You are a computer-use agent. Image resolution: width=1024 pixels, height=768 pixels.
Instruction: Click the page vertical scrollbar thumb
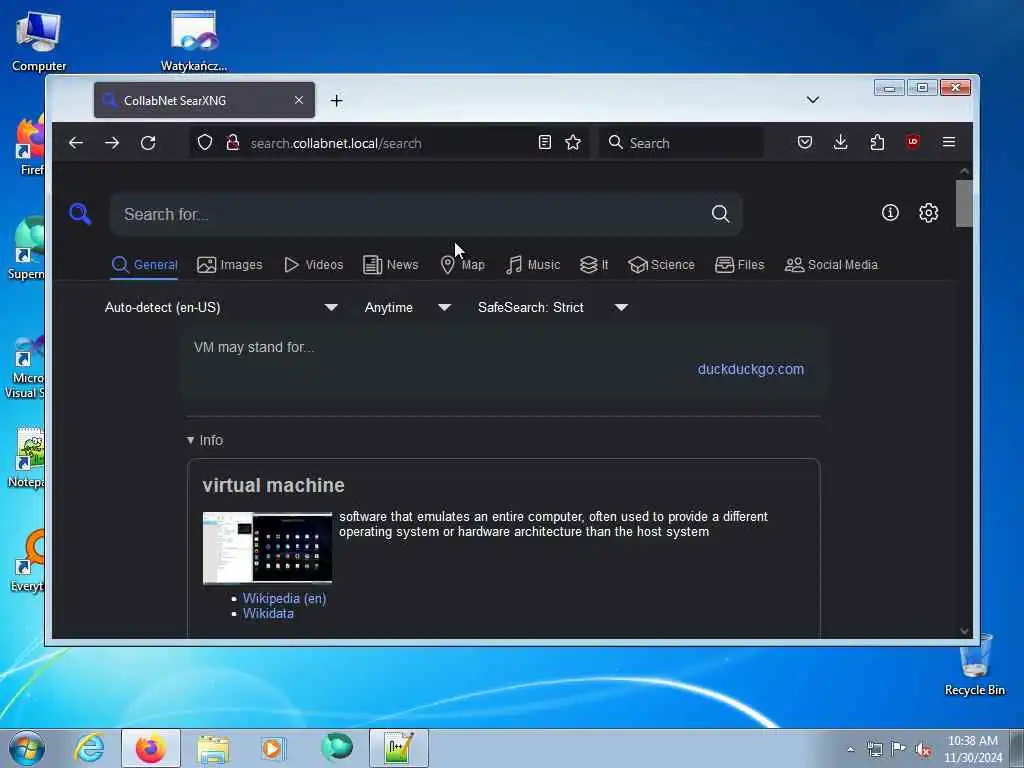tap(964, 204)
